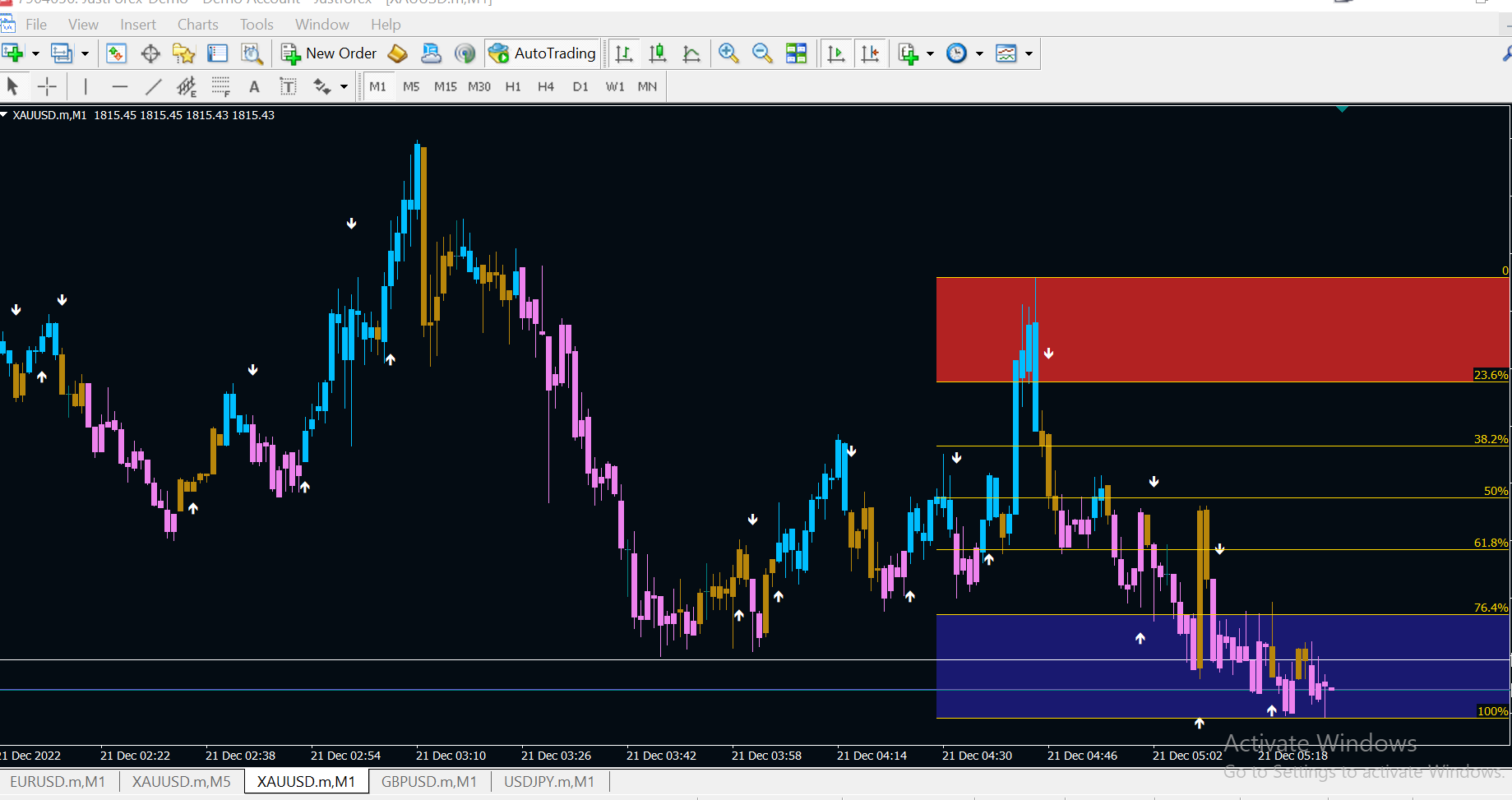1512x800 pixels.
Task: Toggle AutoTrading on or off
Action: 543,54
